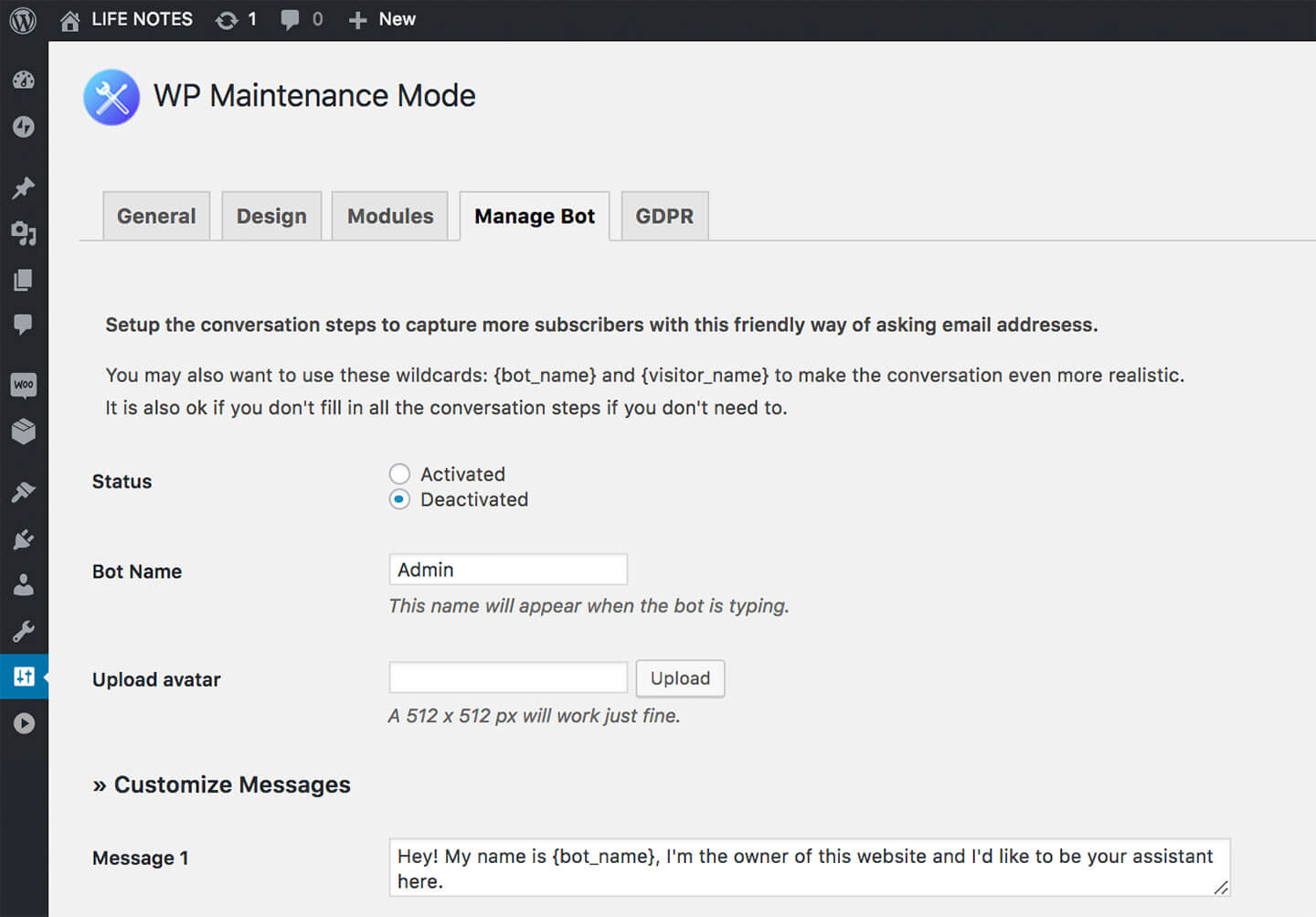Select the Deactivated radio button
This screenshot has height=917, width=1316.
(399, 499)
